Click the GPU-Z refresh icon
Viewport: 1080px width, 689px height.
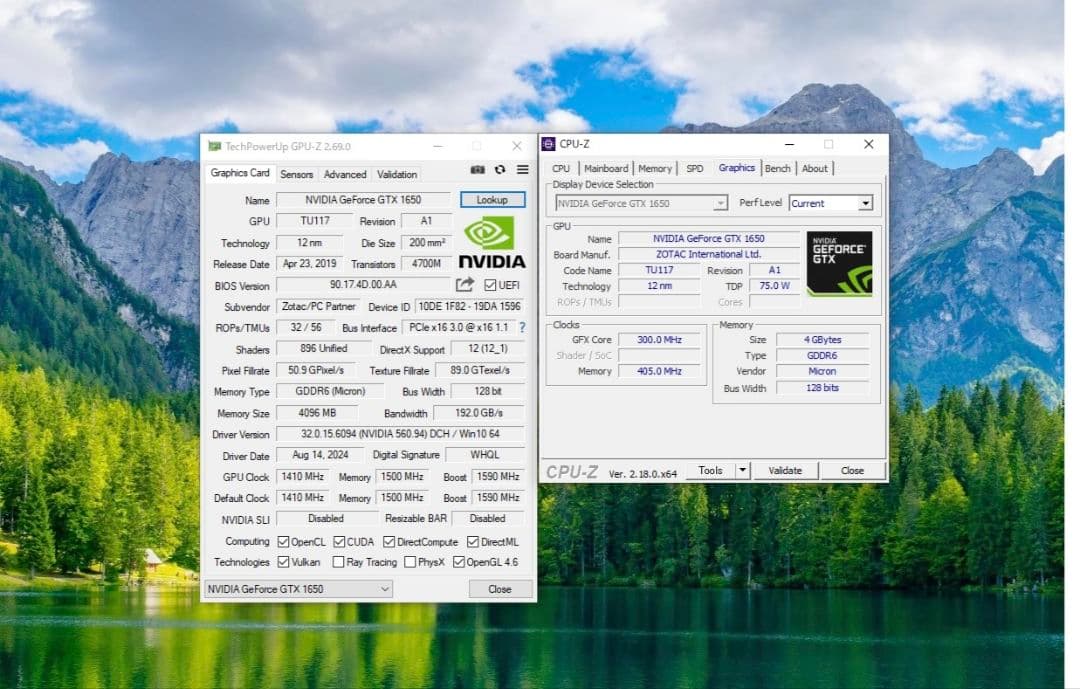click(500, 169)
